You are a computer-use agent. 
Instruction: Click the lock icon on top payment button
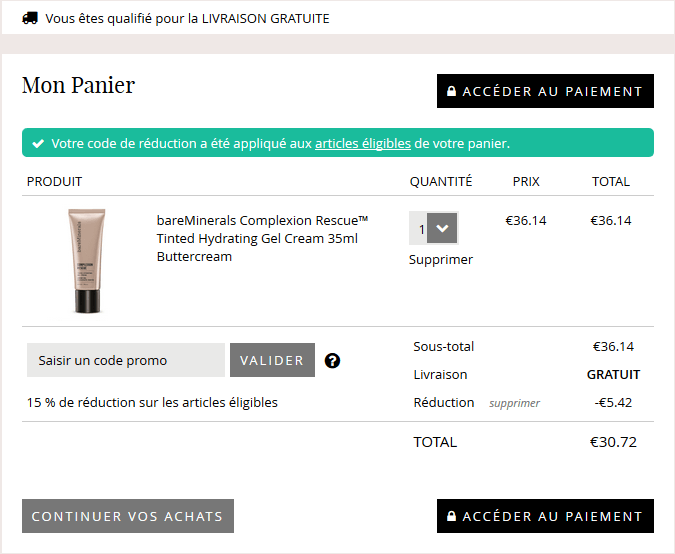[451, 91]
